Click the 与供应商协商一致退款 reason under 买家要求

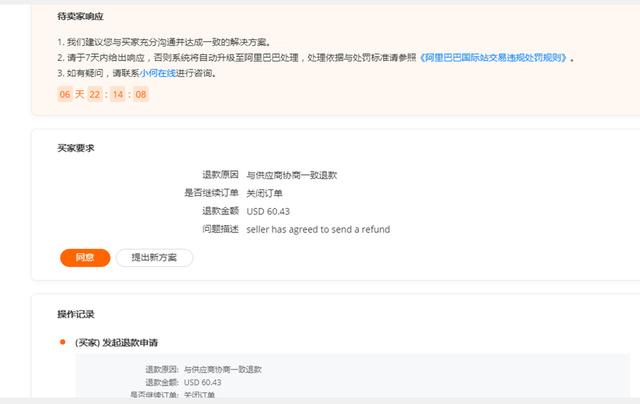coord(292,175)
